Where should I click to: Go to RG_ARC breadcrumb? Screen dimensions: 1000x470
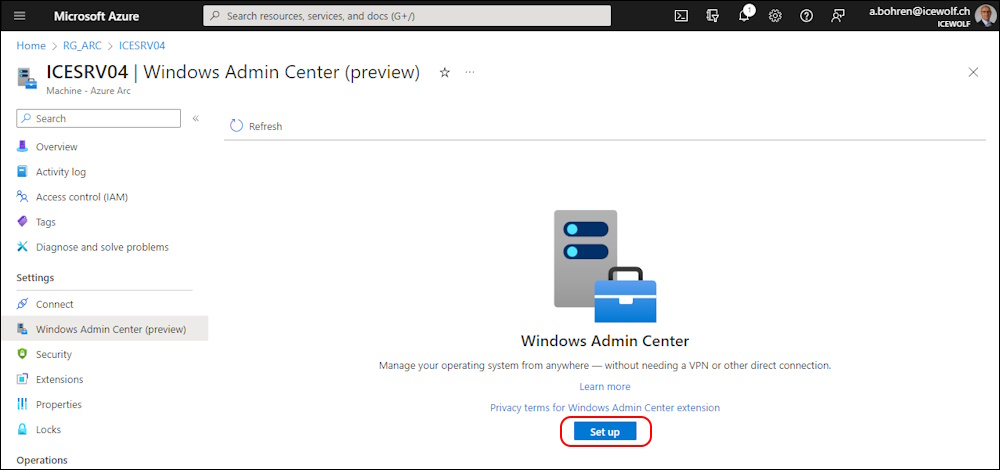[82, 46]
